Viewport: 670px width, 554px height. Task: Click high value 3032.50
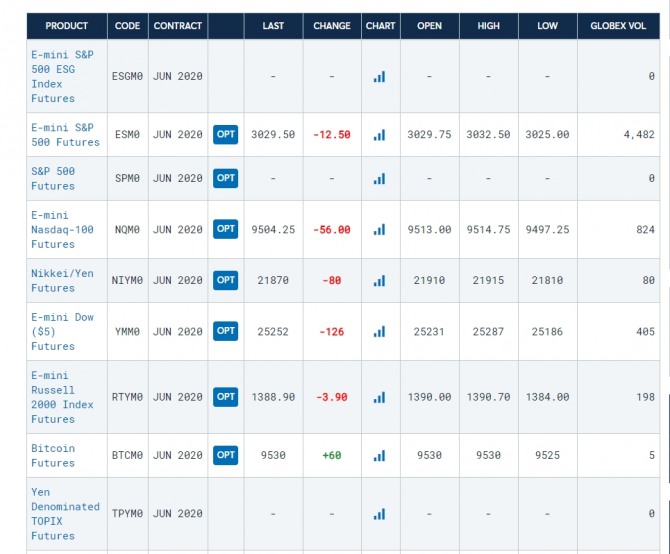pos(488,135)
